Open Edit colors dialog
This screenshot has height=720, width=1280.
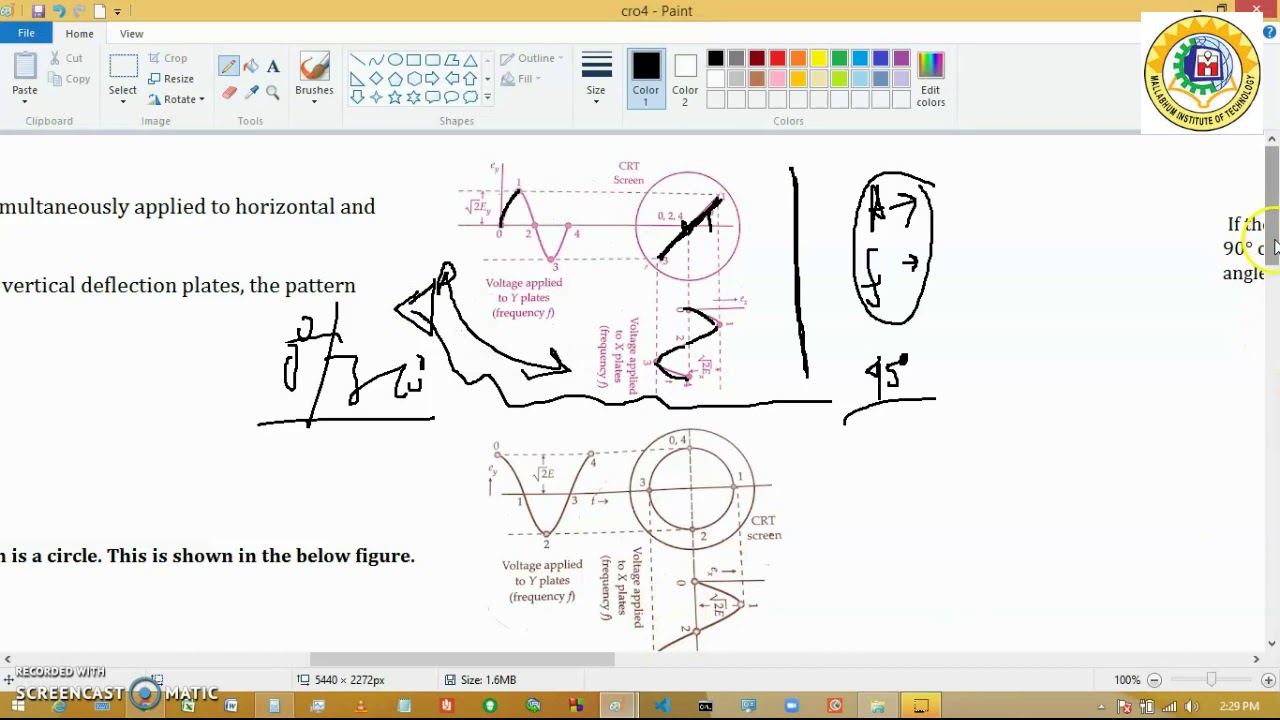pos(930,78)
